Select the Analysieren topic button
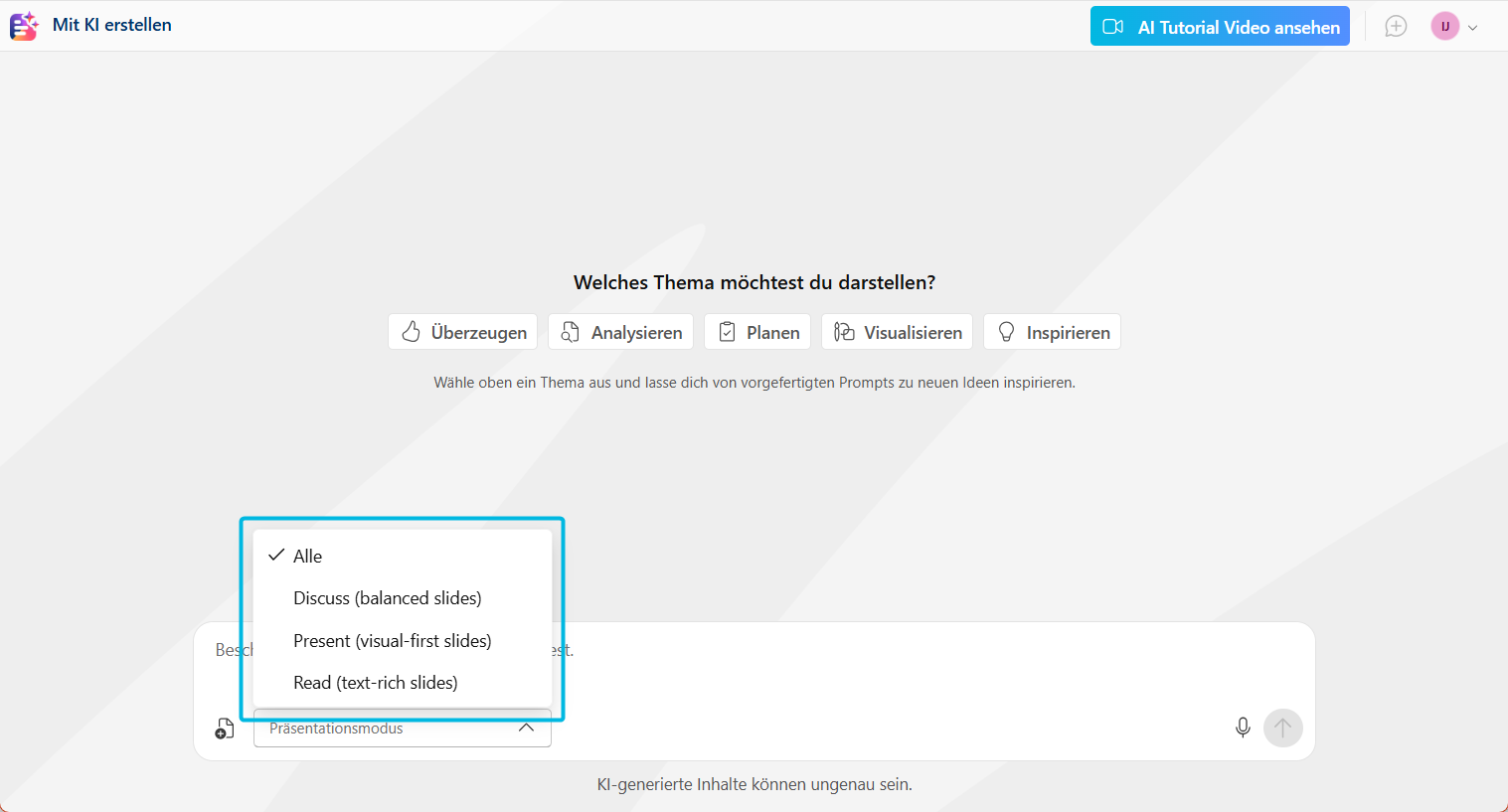The height and width of the screenshot is (812, 1508). click(x=621, y=332)
